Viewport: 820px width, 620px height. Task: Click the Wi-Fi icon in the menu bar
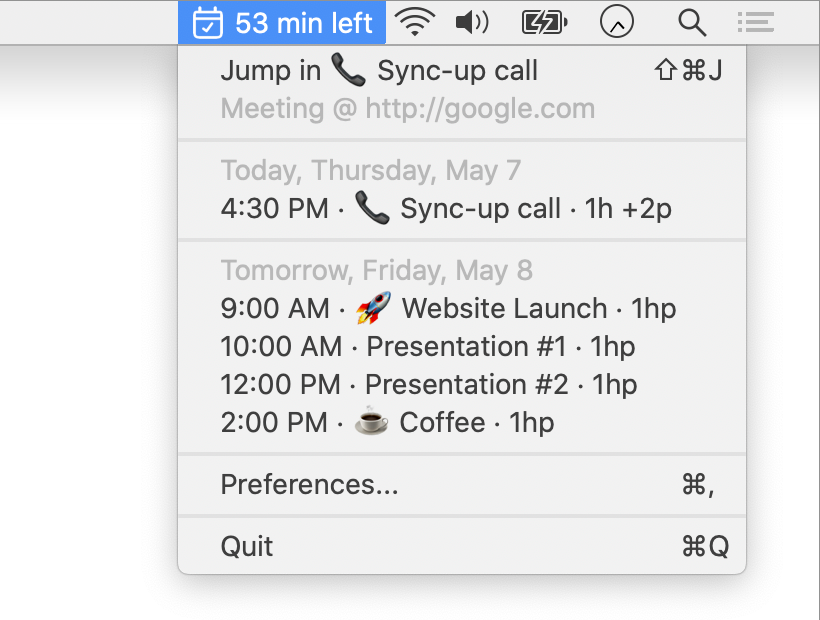[x=415, y=21]
